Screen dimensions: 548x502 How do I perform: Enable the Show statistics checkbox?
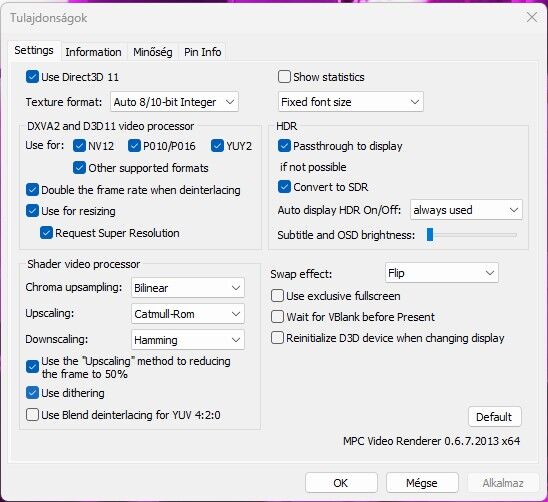(x=284, y=77)
